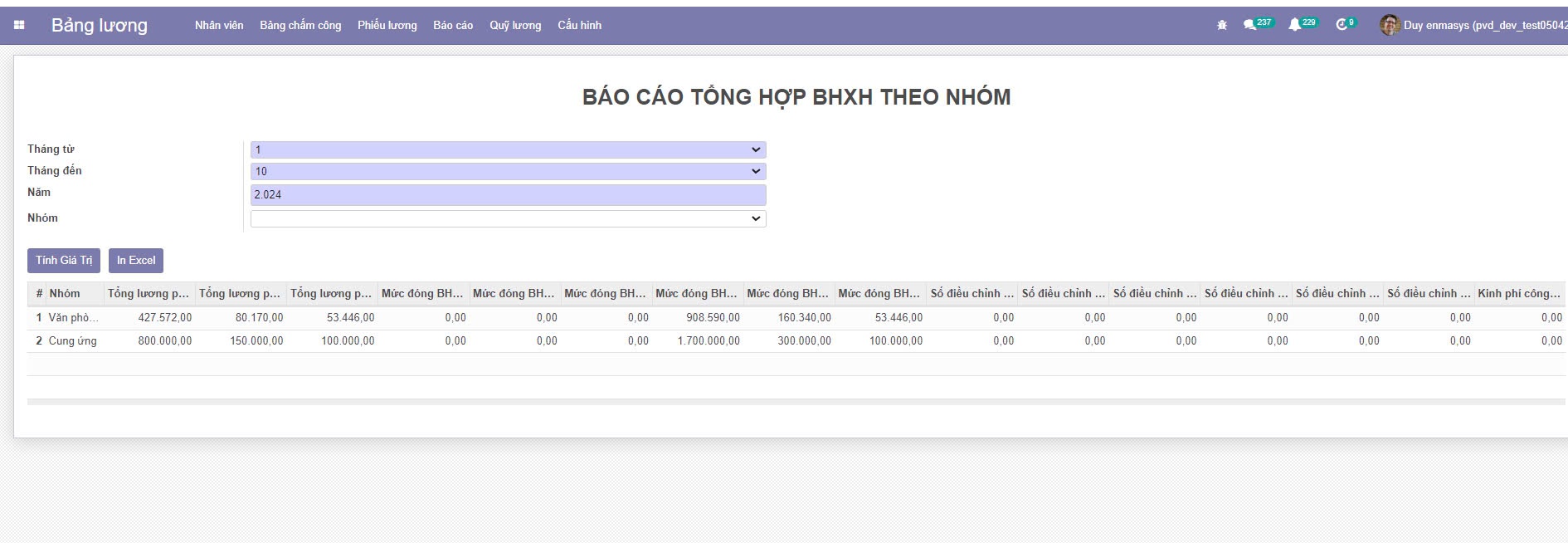Image resolution: width=1568 pixels, height=543 pixels.
Task: Open the 'Báo cáo' menu
Action: [453, 26]
